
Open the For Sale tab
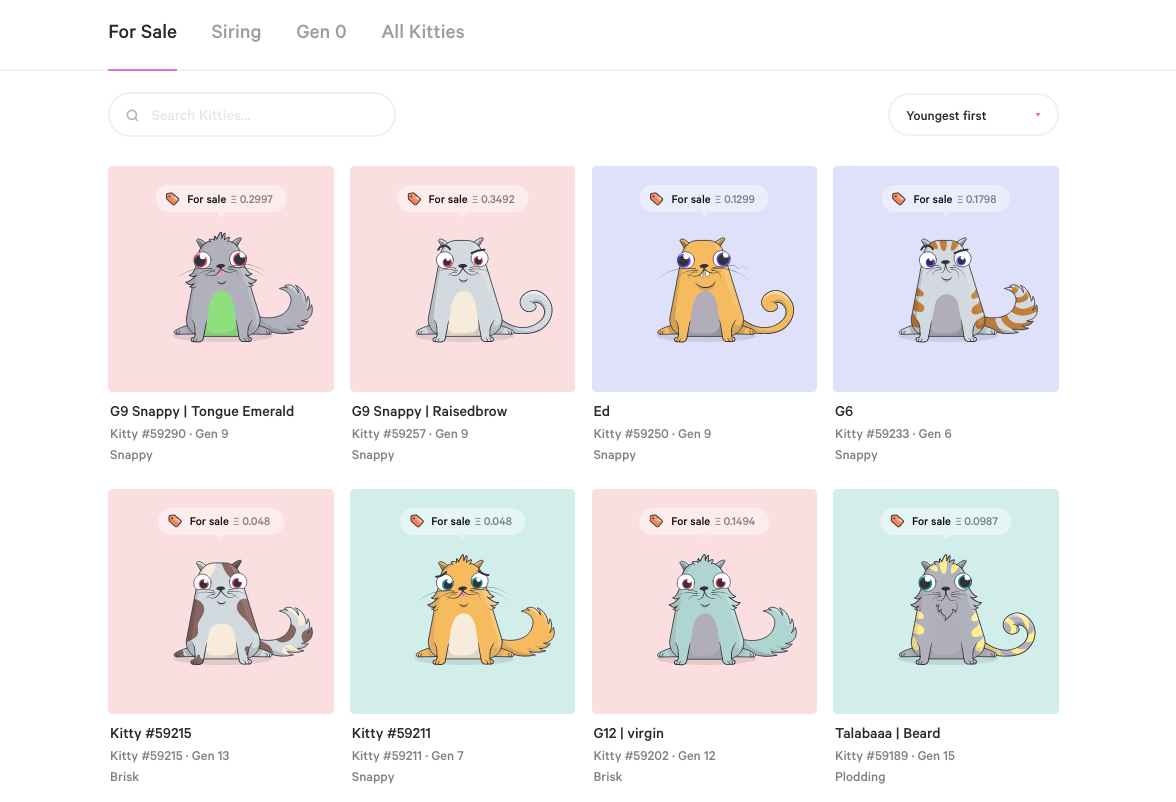point(142,32)
